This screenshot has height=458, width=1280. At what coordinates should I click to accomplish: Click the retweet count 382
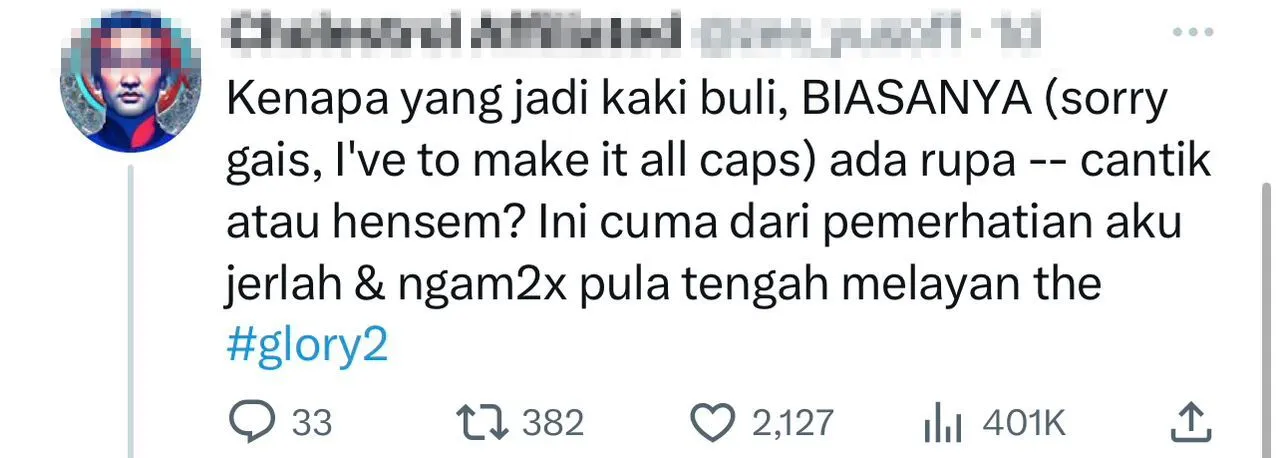(553, 423)
